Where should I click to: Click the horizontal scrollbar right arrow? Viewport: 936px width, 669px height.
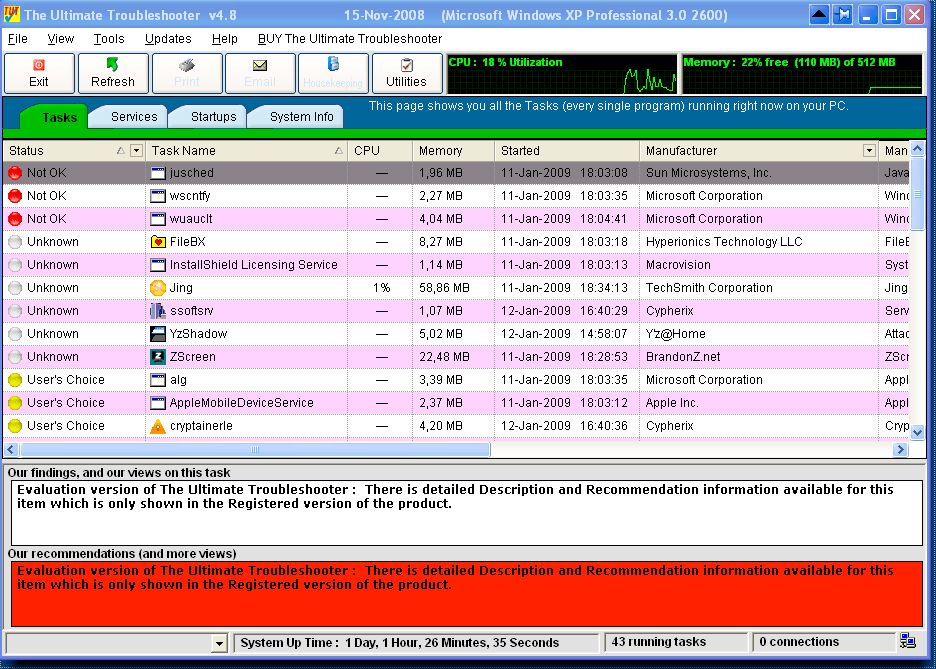click(x=901, y=450)
